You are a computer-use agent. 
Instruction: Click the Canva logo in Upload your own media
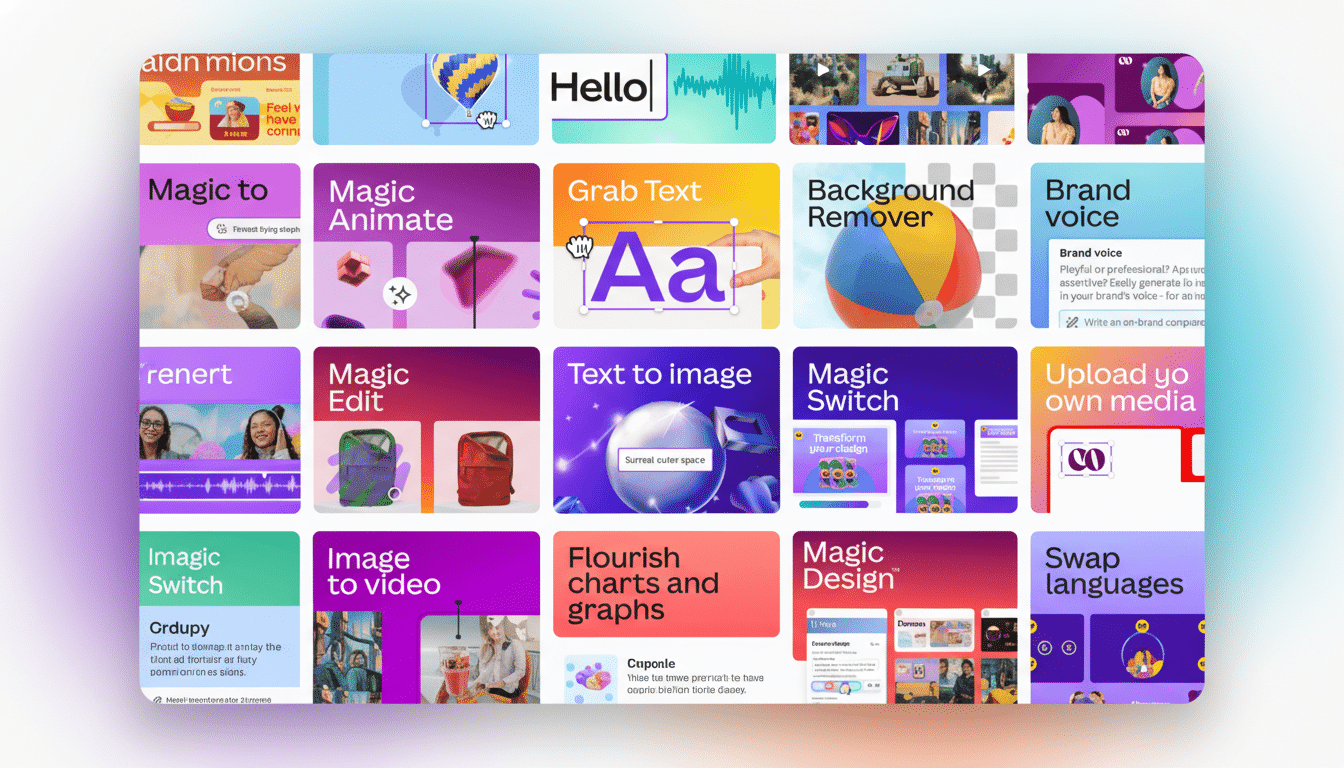point(1086,458)
